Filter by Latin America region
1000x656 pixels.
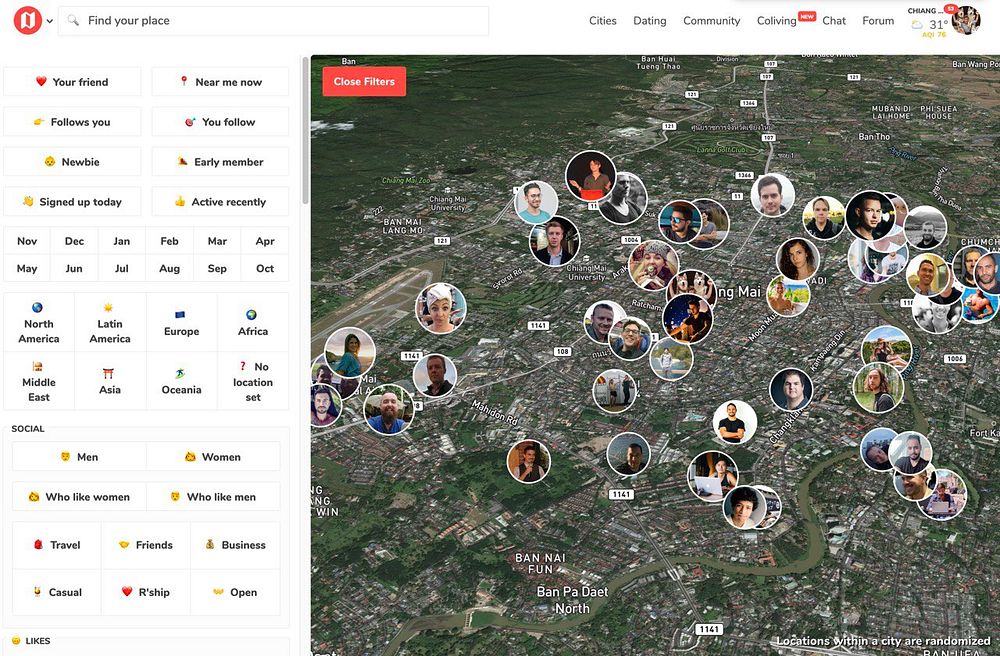click(110, 323)
